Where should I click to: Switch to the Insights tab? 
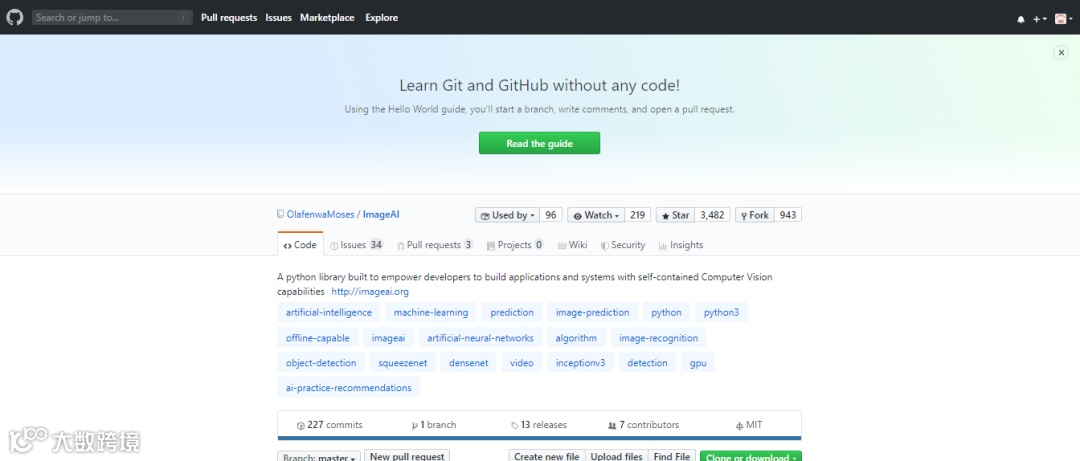pyautogui.click(x=681, y=245)
